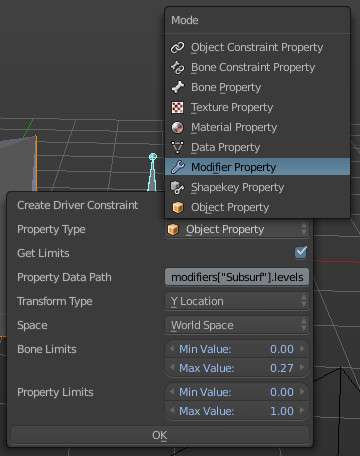Open the Property Type dropdown
360x456 pixels.
(237, 229)
